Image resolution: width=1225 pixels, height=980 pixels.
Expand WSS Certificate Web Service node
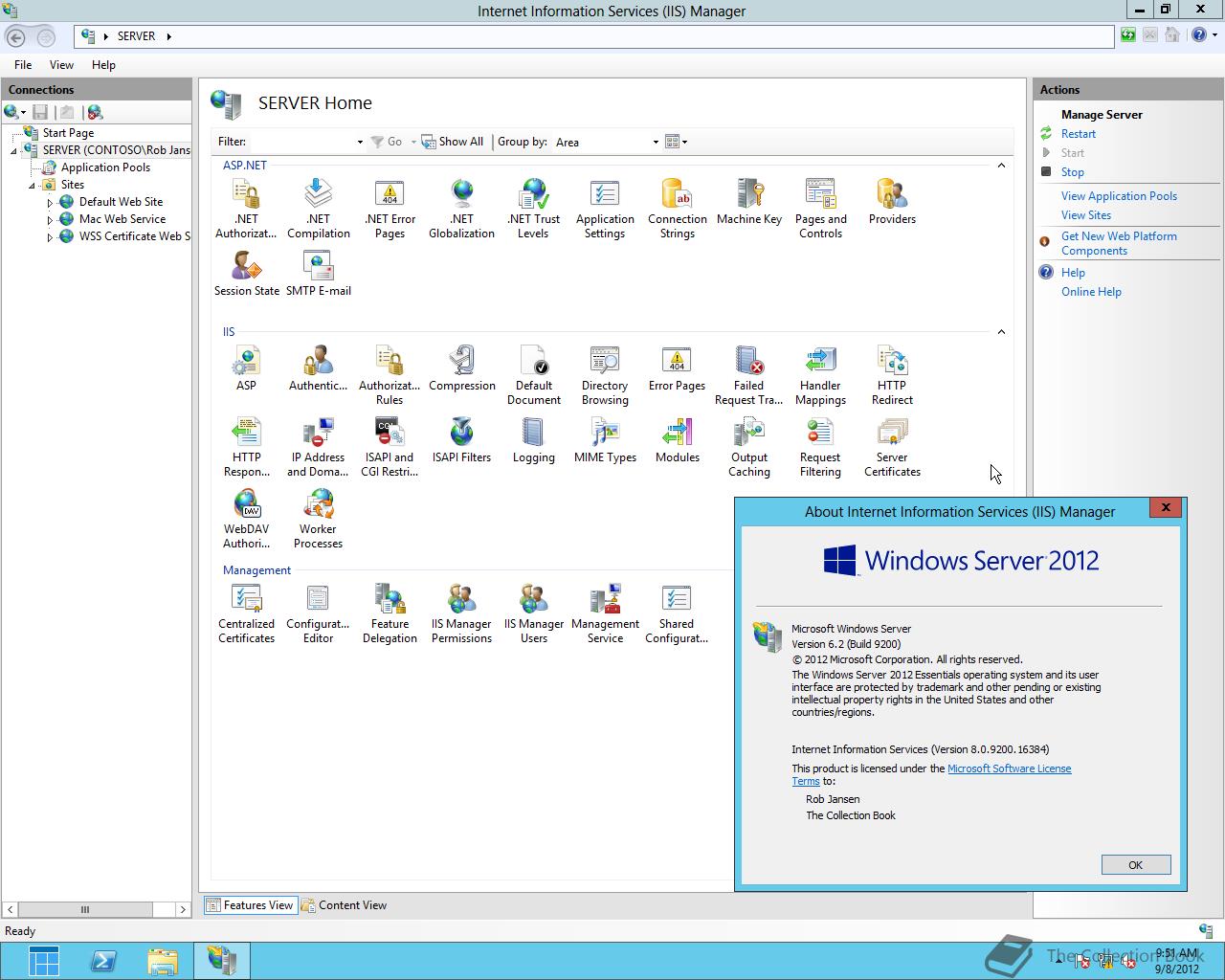pos(50,237)
